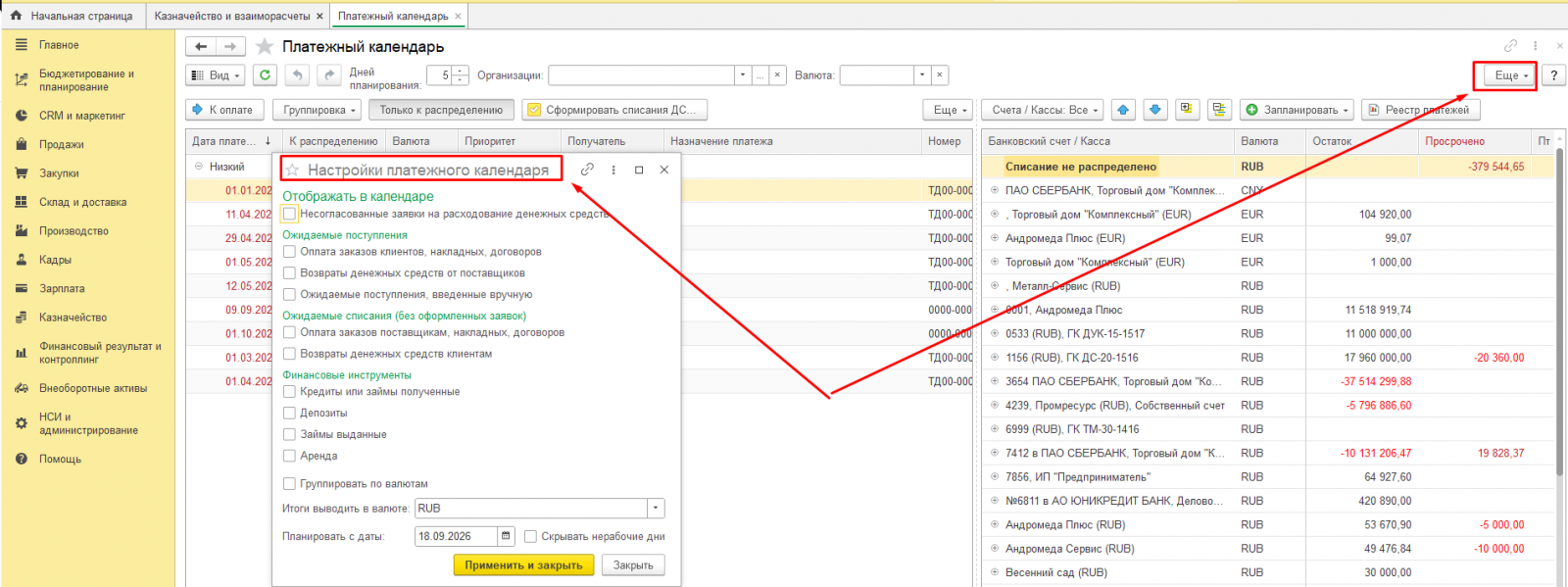
Task: Go forward with the right navigation arrow
Action: pyautogui.click(x=230, y=46)
